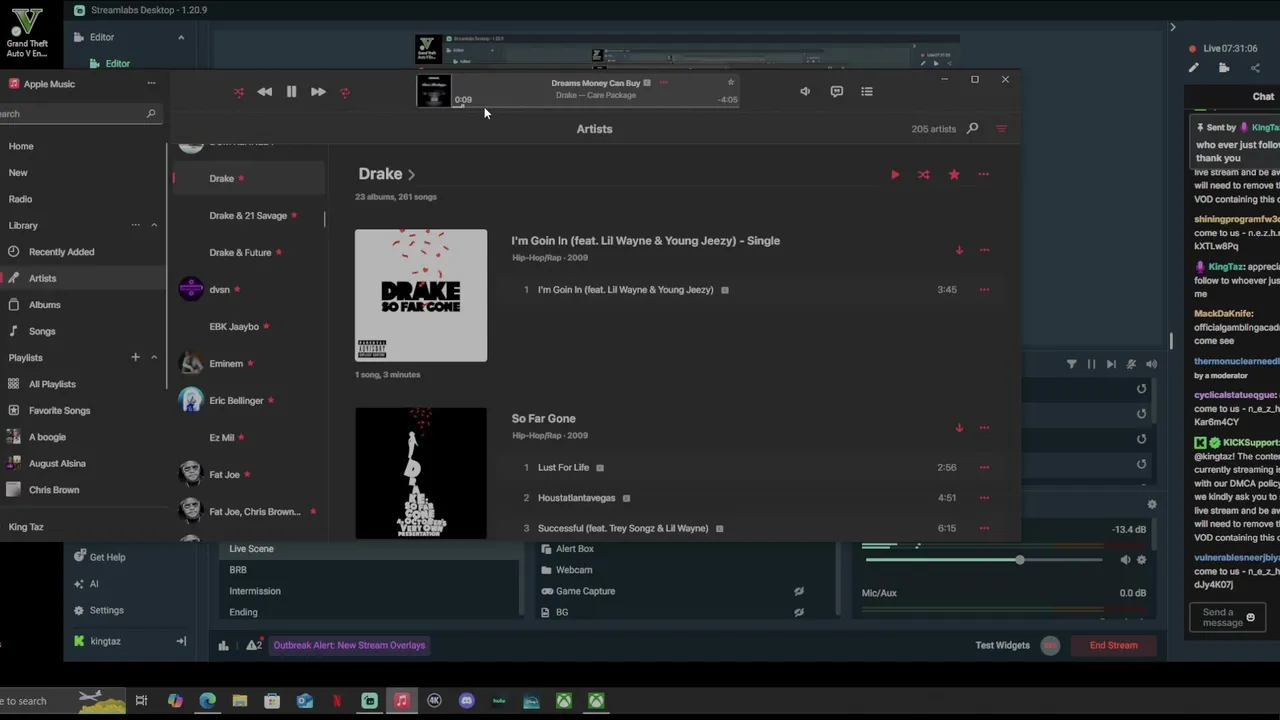This screenshot has height=720, width=1280.
Task: Open more options for So Far Gone album
Action: [985, 428]
